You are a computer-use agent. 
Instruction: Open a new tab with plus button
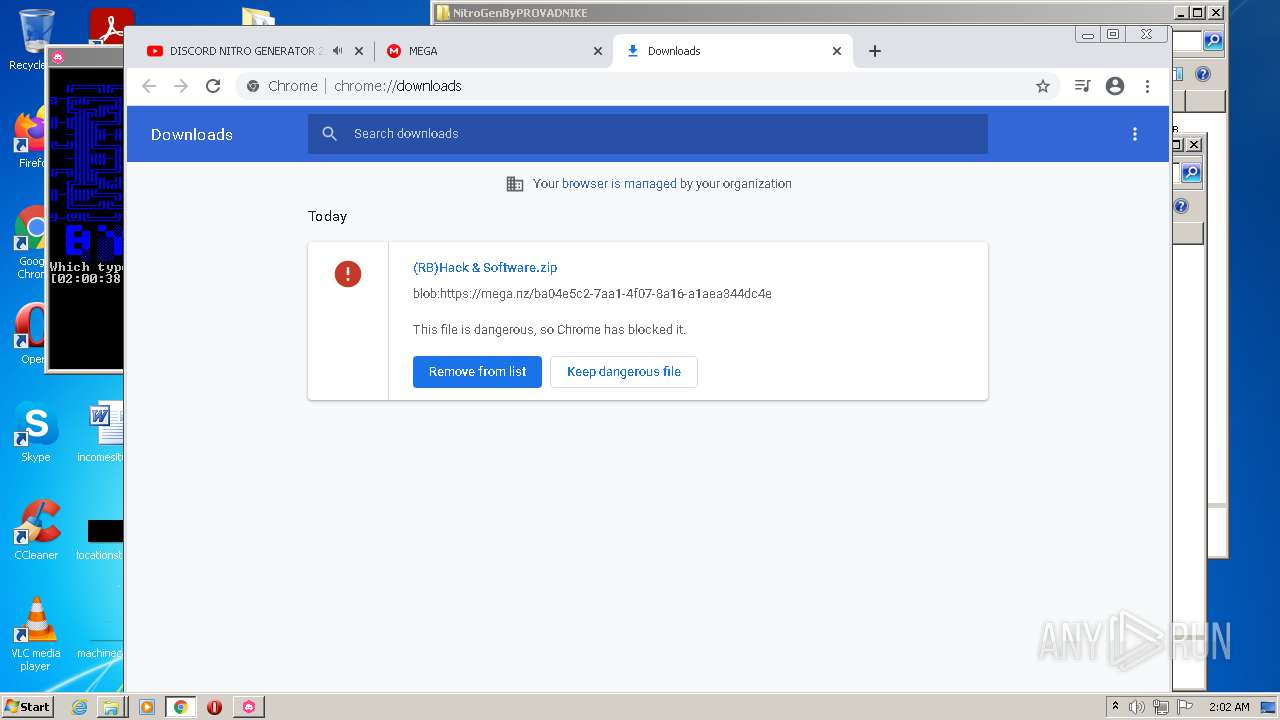[875, 51]
